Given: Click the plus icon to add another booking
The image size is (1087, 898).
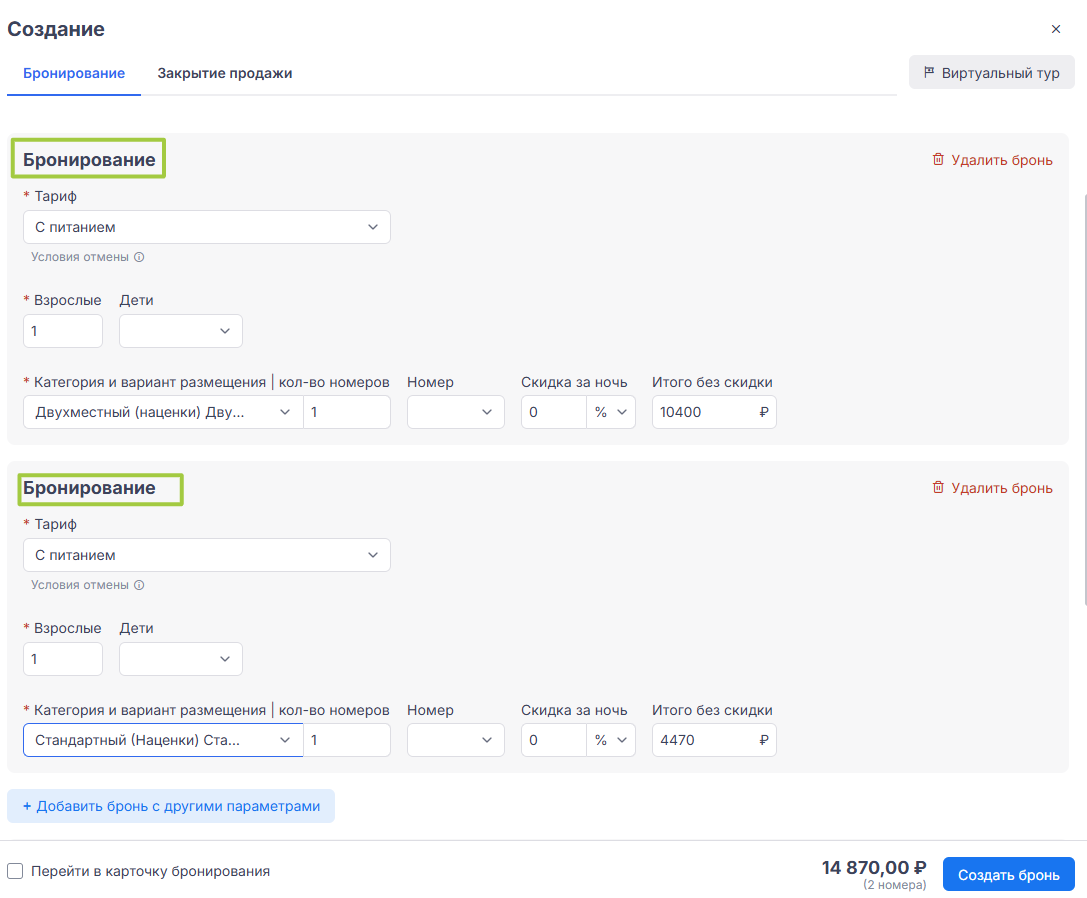Looking at the screenshot, I should pyautogui.click(x=27, y=806).
